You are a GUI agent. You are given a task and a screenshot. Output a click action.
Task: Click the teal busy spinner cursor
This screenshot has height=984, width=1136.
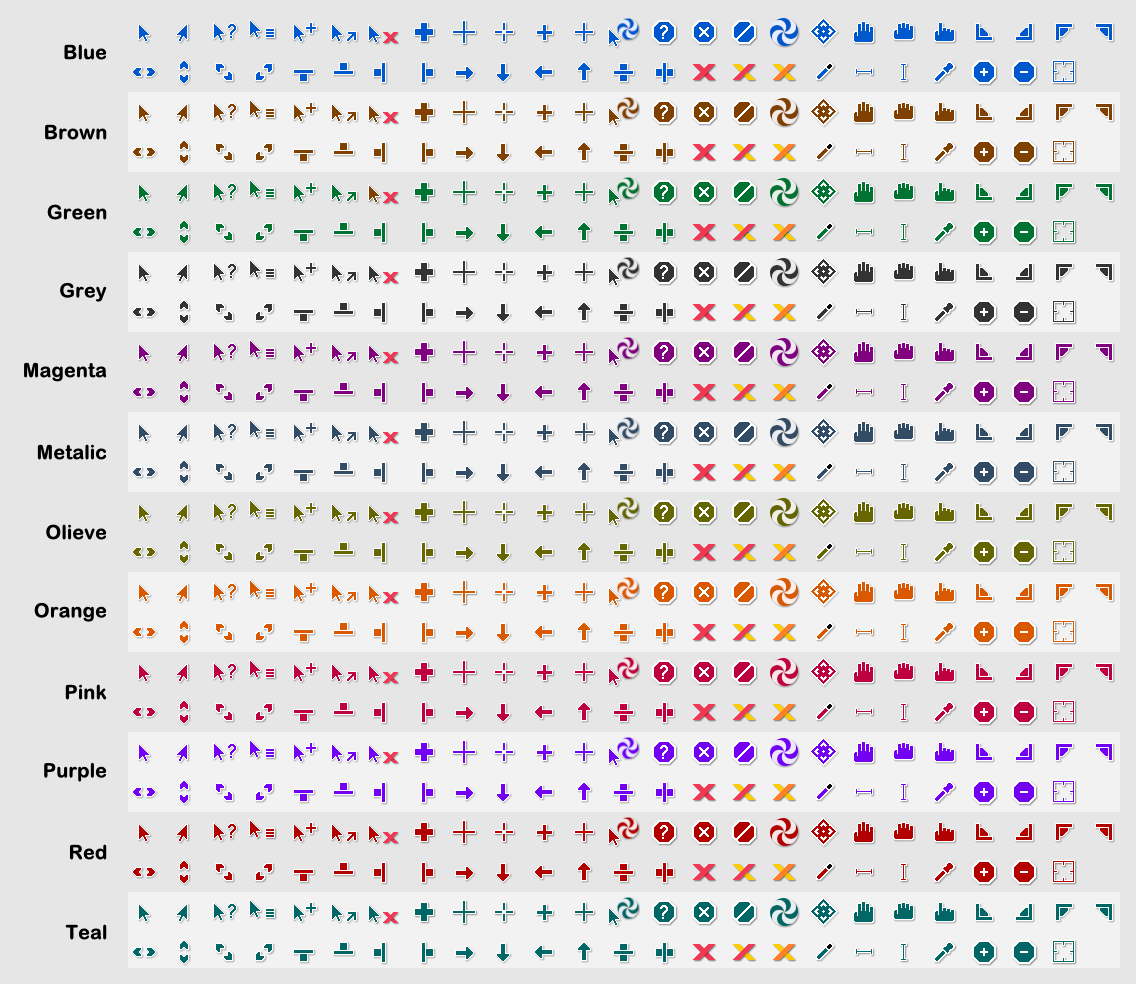click(x=784, y=912)
